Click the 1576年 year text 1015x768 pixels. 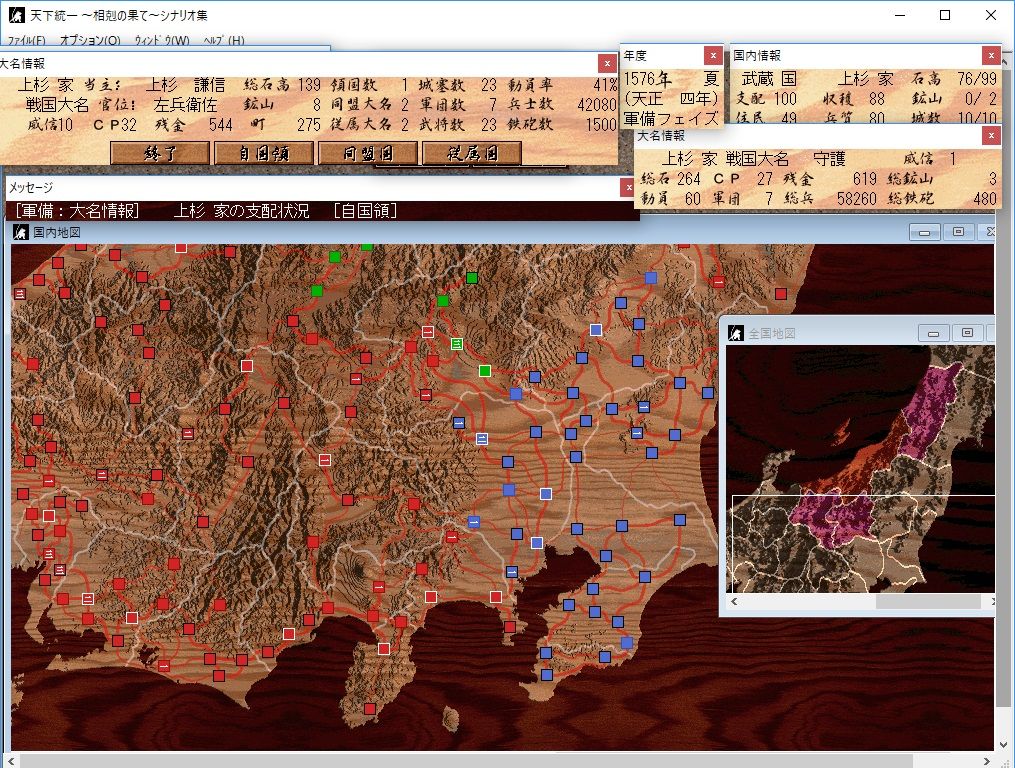pyautogui.click(x=647, y=79)
